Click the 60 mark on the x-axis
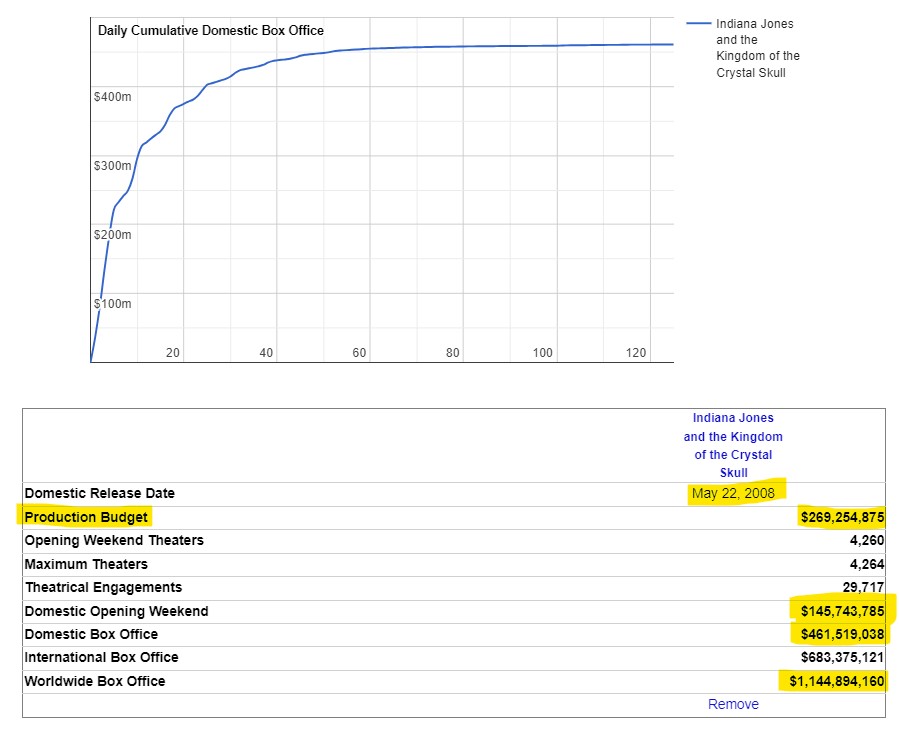 [360, 353]
